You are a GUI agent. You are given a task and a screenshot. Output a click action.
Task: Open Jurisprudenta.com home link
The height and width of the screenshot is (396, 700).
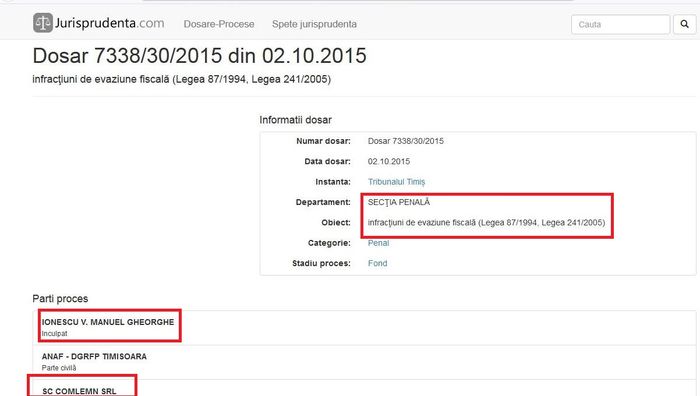(x=99, y=23)
